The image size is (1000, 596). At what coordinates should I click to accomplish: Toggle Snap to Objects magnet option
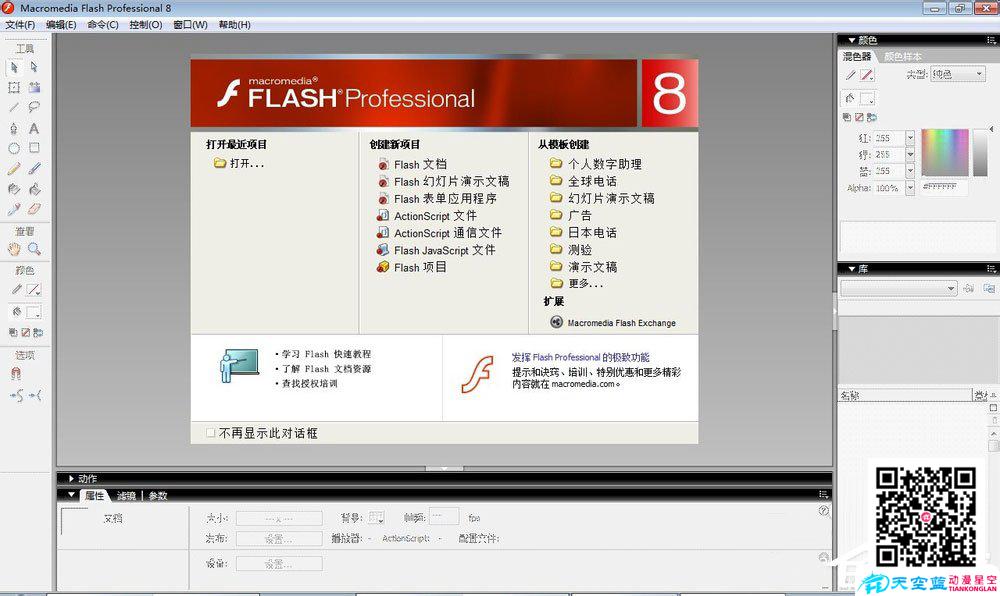(x=16, y=374)
